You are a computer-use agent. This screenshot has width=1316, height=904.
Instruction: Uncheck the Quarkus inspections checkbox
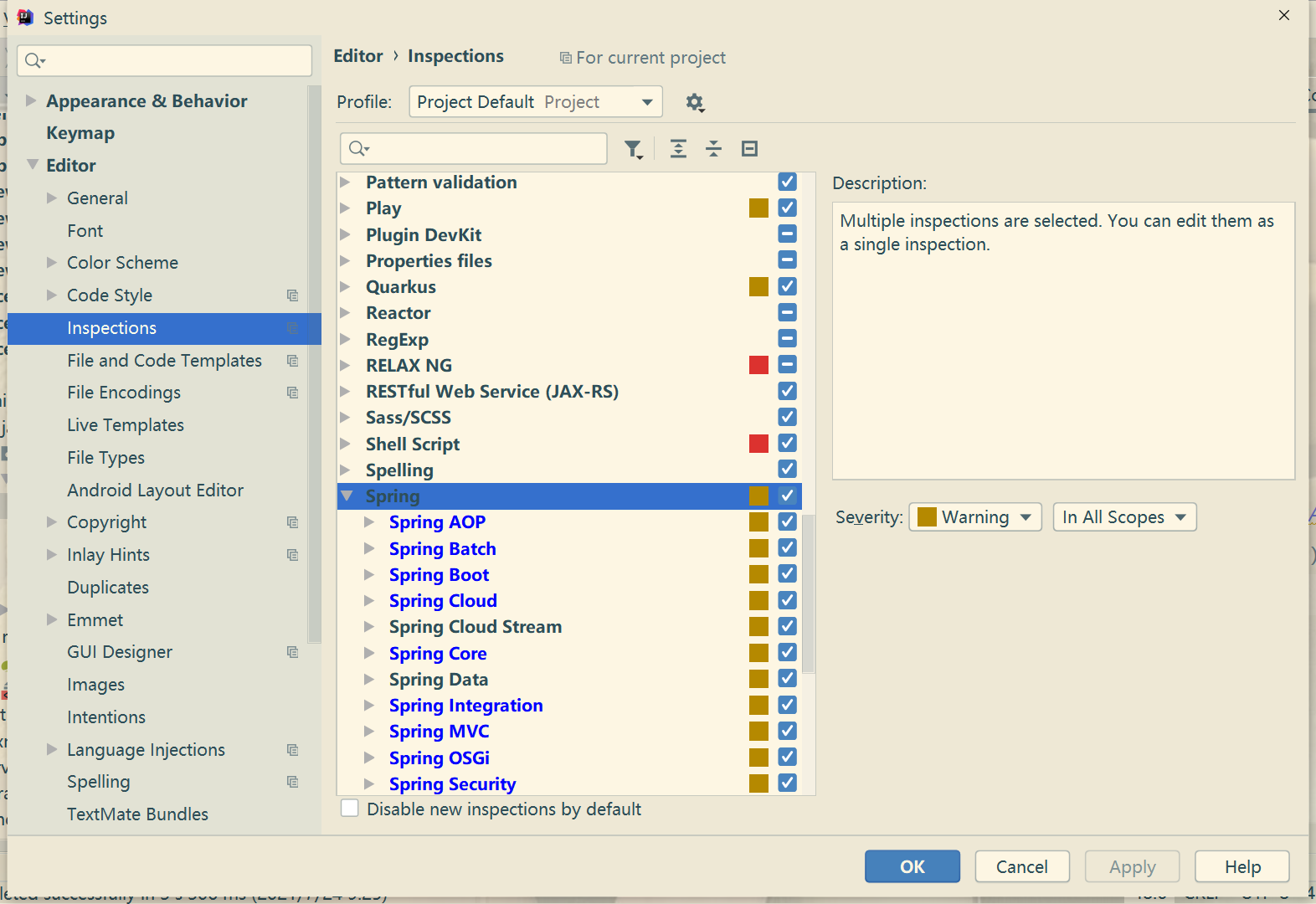coord(787,286)
